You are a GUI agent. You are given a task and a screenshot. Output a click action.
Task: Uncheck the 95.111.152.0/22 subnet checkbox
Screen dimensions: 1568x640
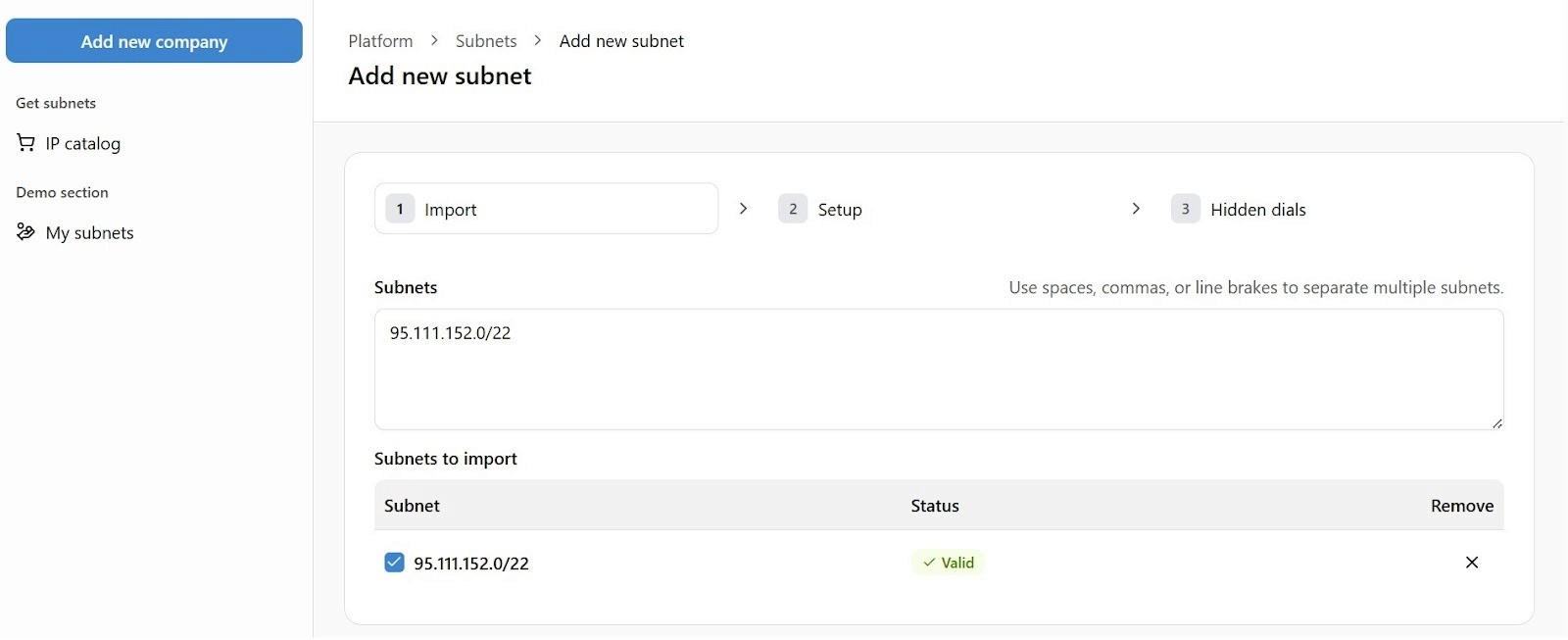(393, 563)
